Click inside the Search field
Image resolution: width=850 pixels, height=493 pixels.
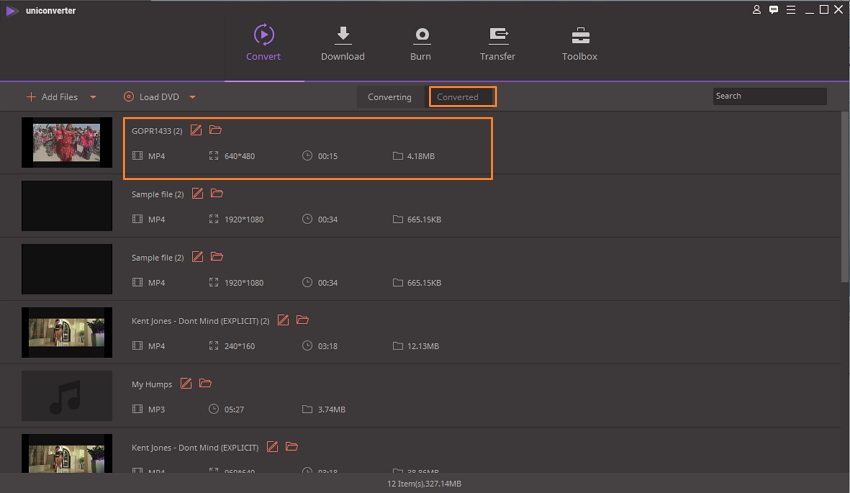click(x=769, y=96)
